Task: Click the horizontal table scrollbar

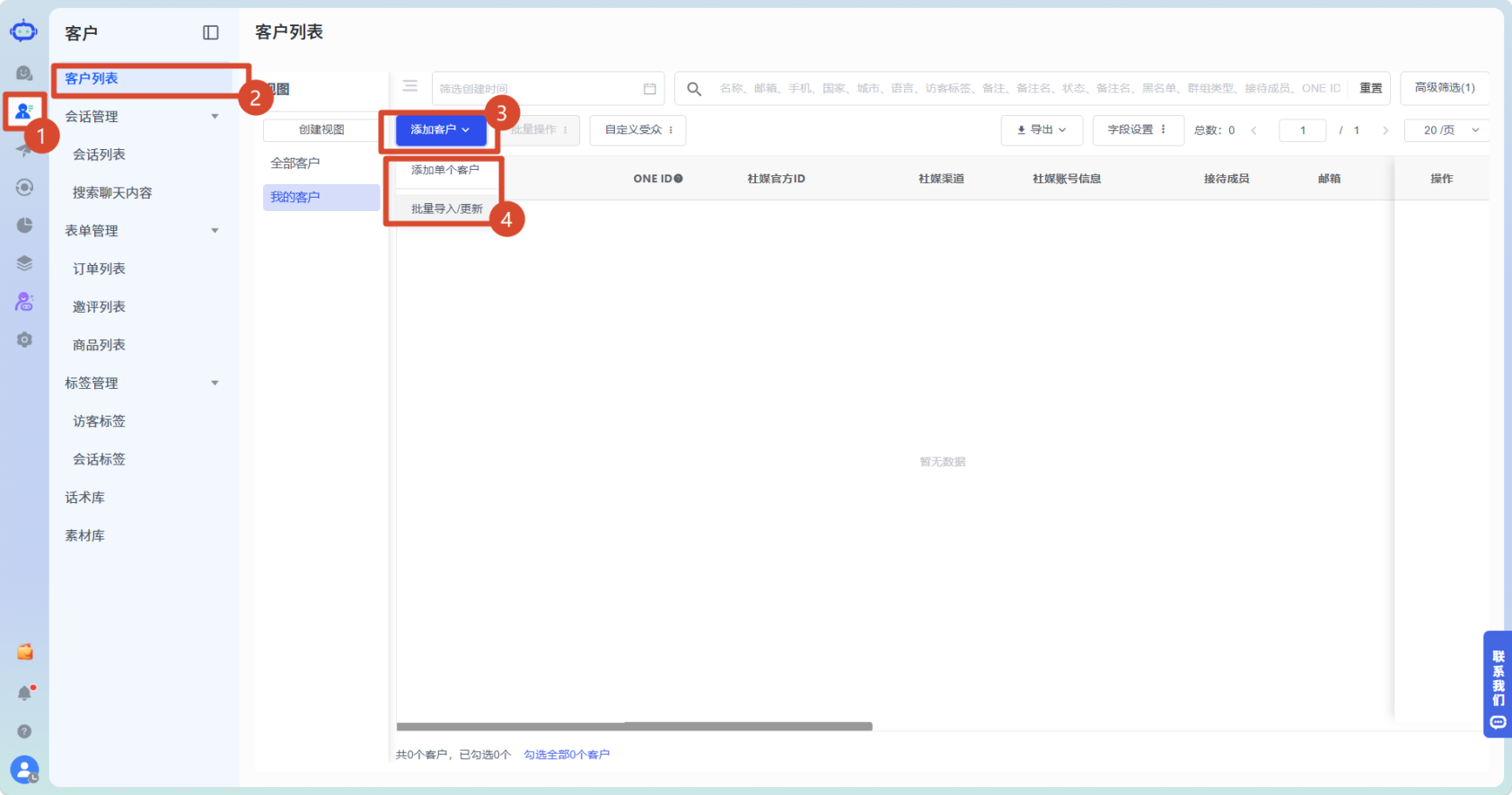Action: [635, 727]
